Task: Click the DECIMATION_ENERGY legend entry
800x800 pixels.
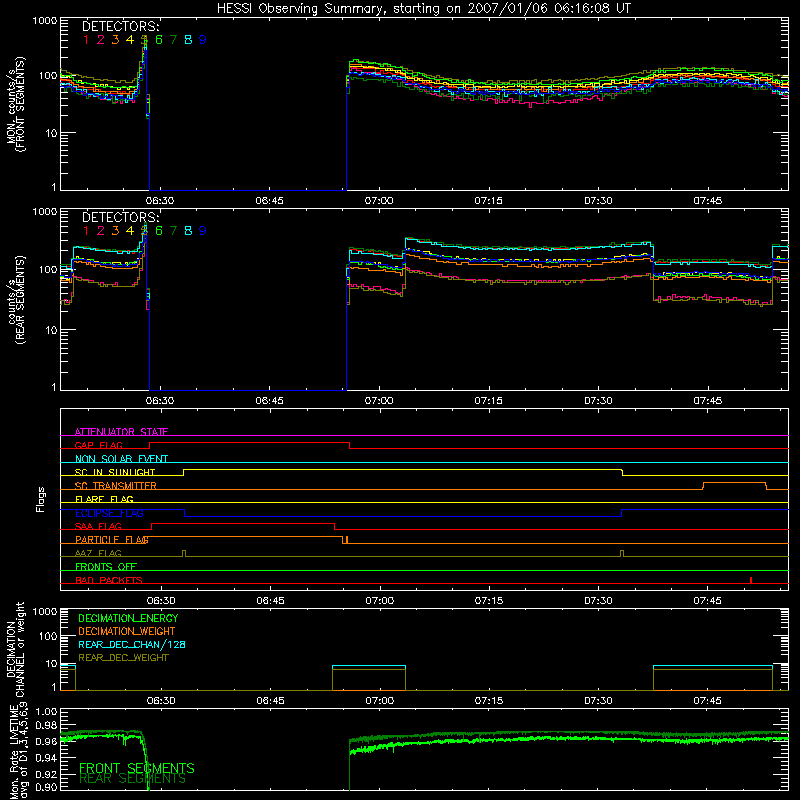Action: coord(128,618)
